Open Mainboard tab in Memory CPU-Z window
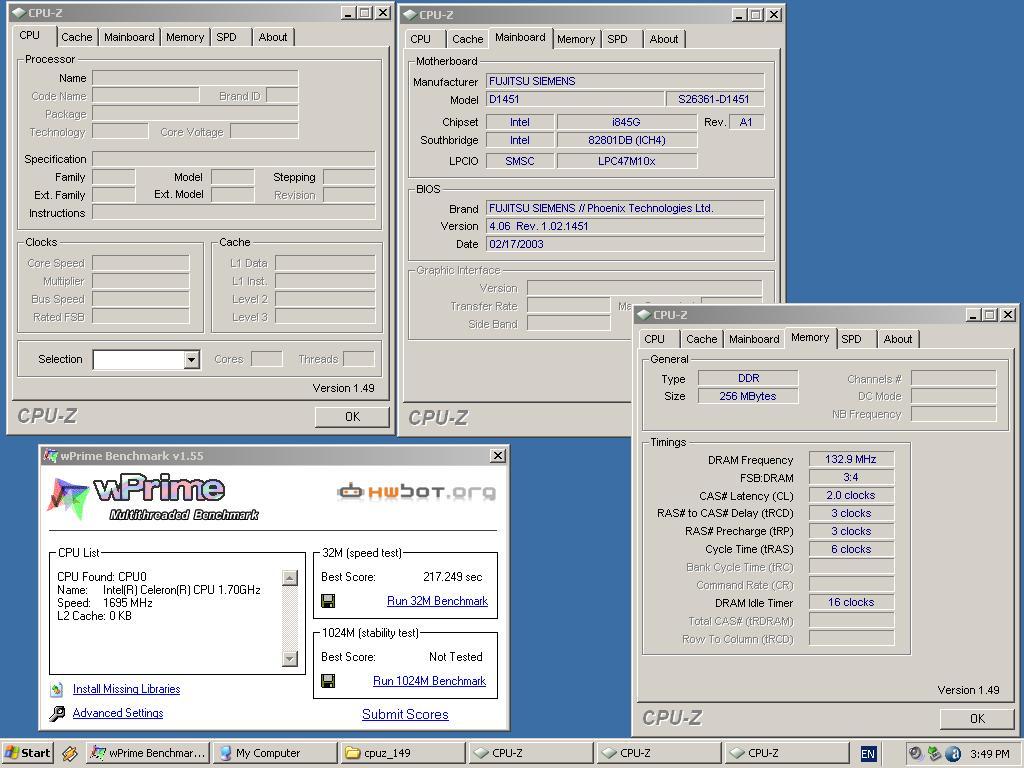Image resolution: width=1024 pixels, height=768 pixels. (x=754, y=339)
